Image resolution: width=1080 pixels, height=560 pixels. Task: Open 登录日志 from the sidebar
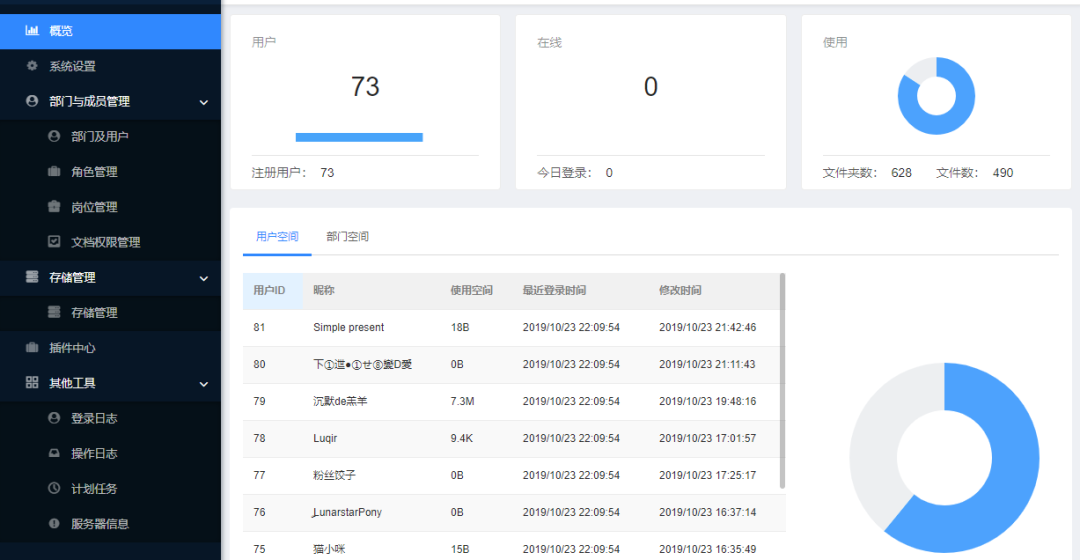94,418
